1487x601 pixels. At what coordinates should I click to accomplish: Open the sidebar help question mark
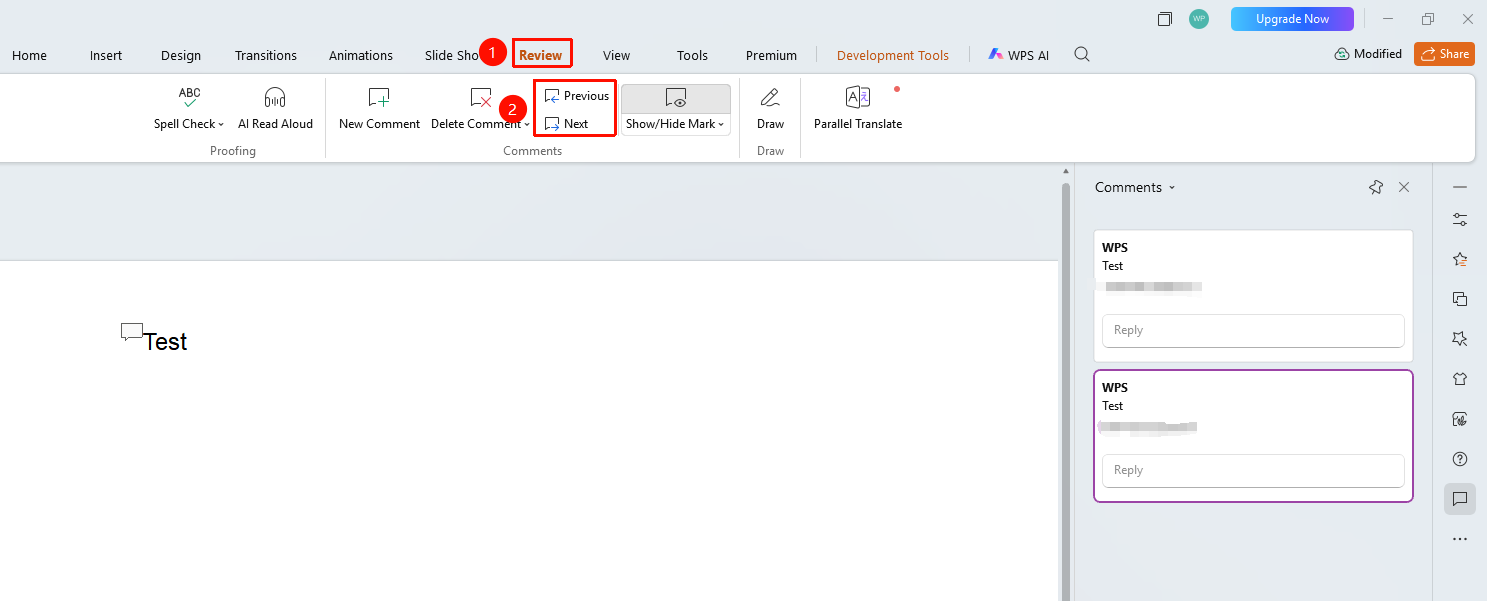pos(1460,459)
